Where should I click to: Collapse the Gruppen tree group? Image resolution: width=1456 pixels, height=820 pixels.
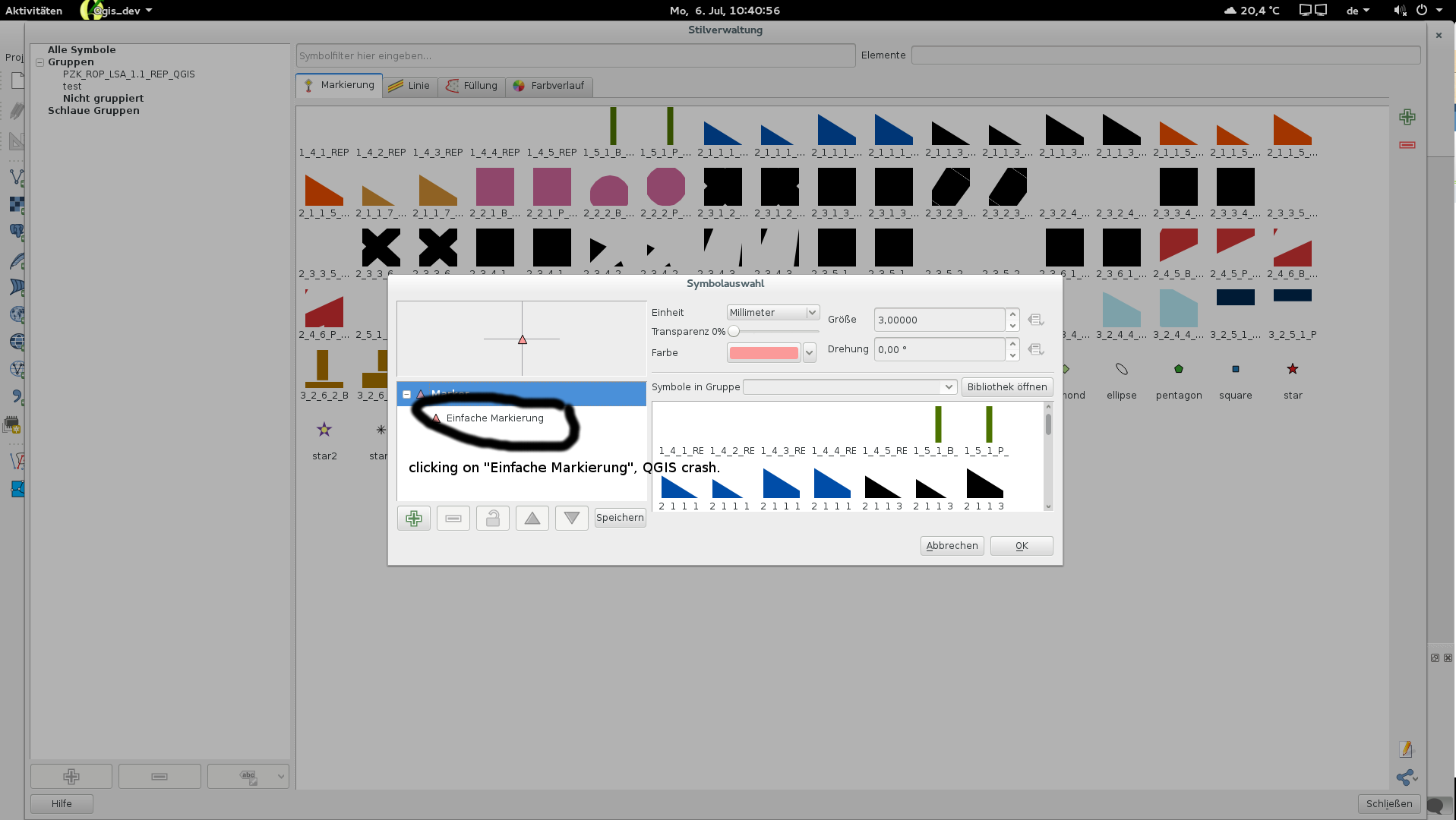(39, 63)
